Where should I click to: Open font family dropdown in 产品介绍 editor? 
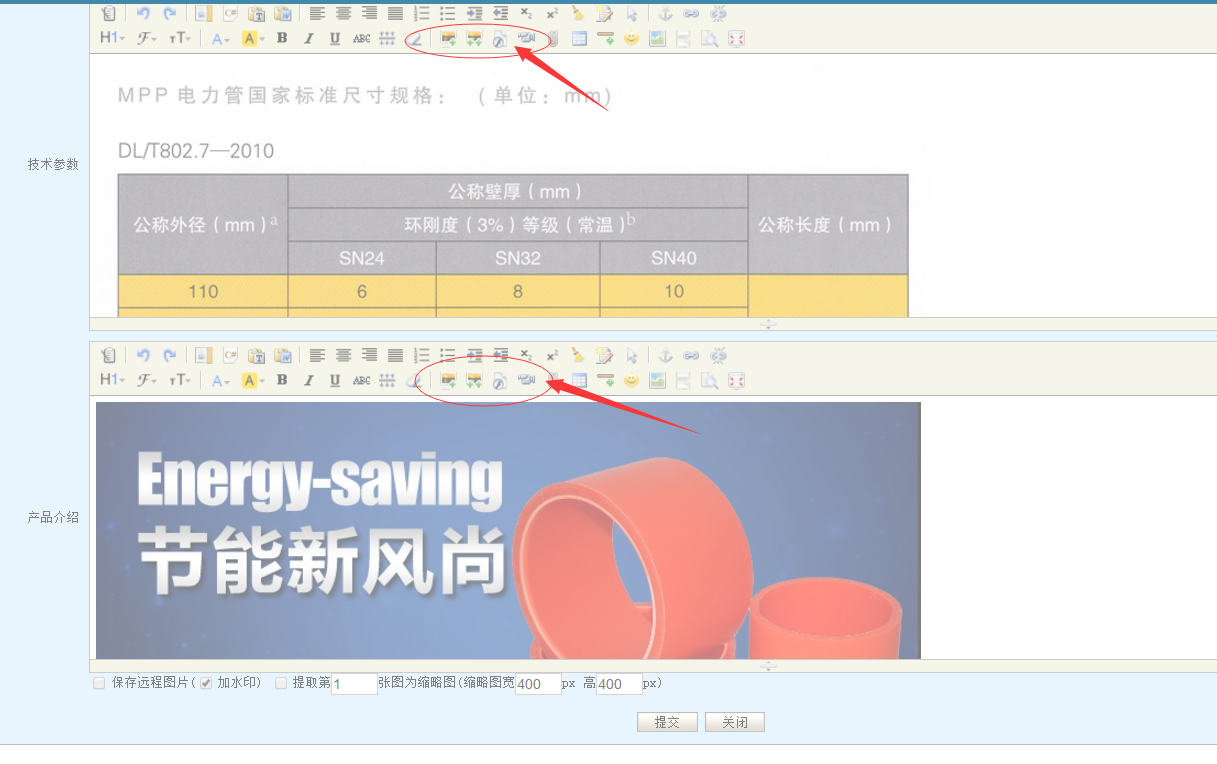pyautogui.click(x=146, y=380)
